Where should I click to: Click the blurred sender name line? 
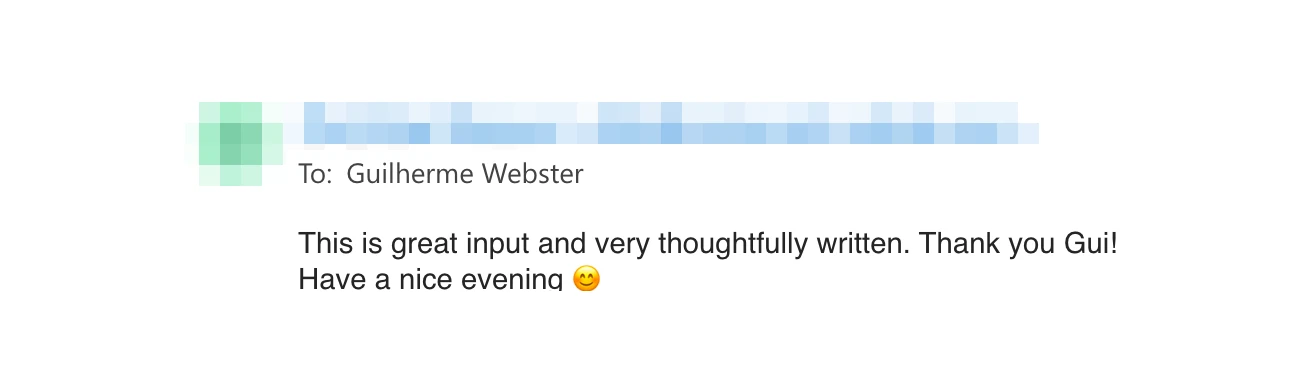(661, 111)
